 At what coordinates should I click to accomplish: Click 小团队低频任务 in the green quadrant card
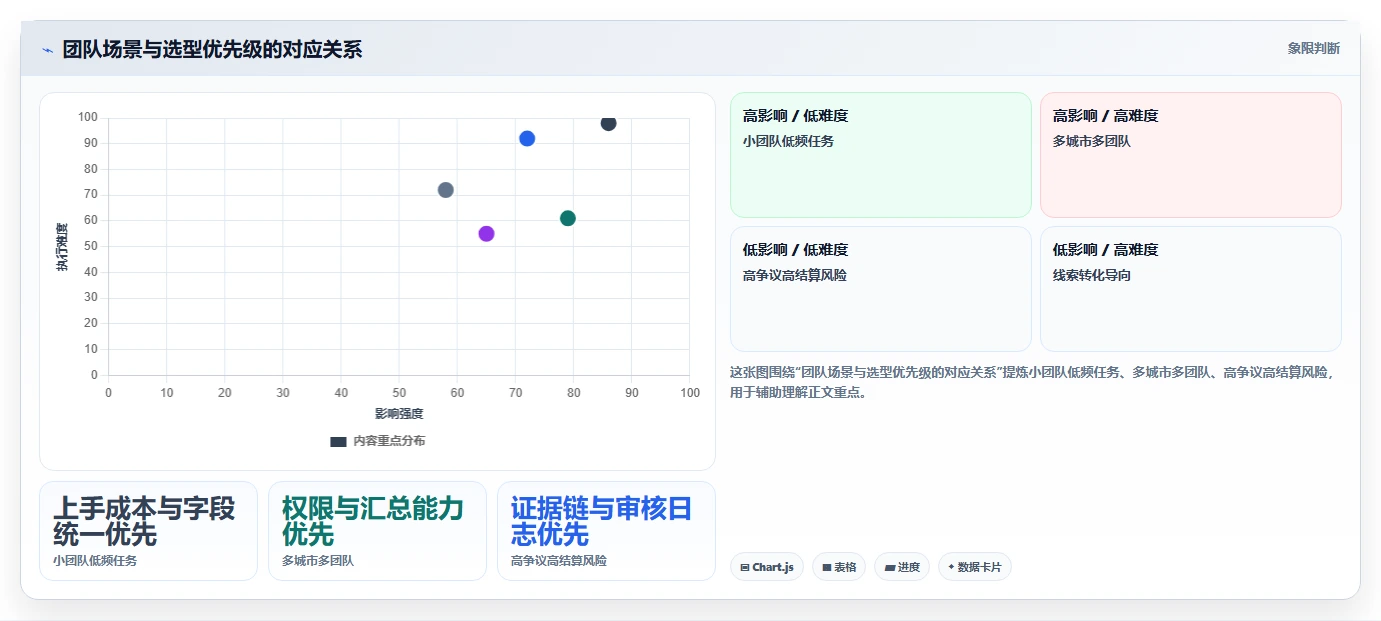pos(788,141)
